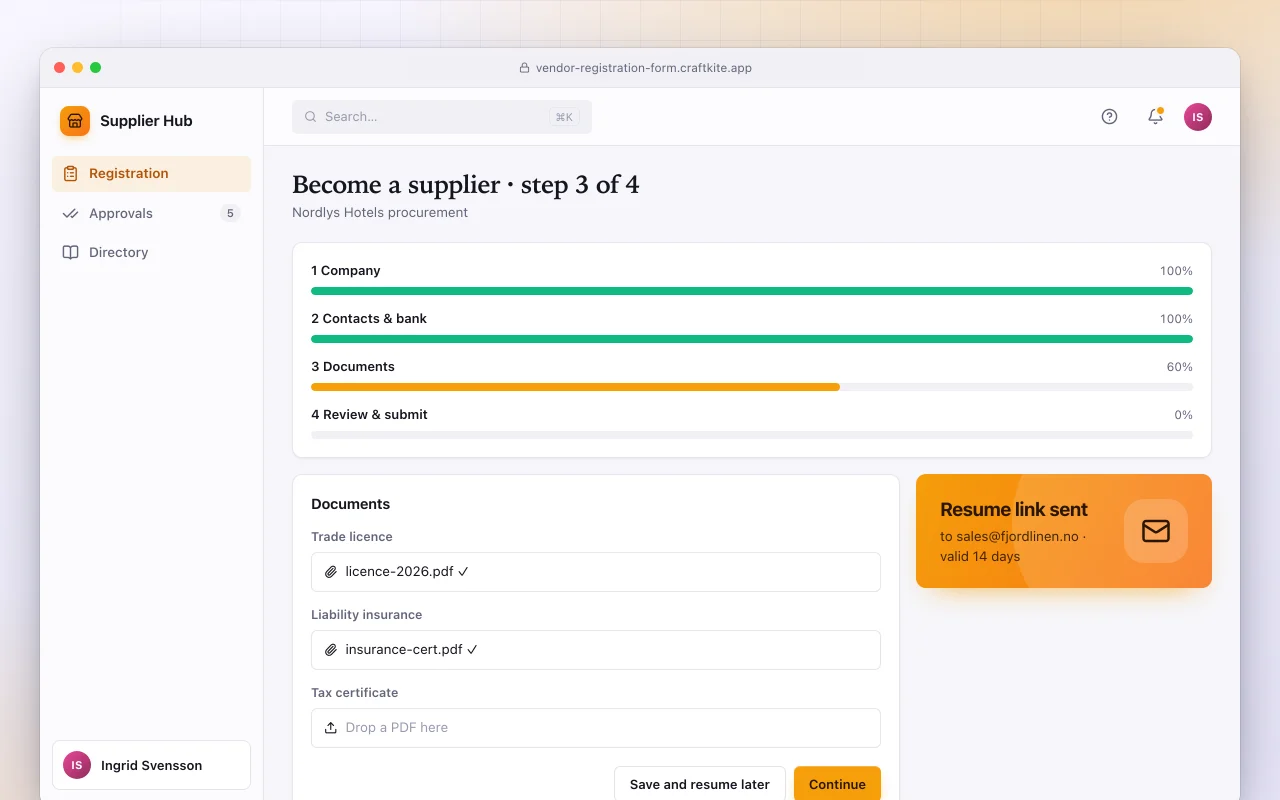1280x800 pixels.
Task: Click Save and resume later
Action: [700, 785]
